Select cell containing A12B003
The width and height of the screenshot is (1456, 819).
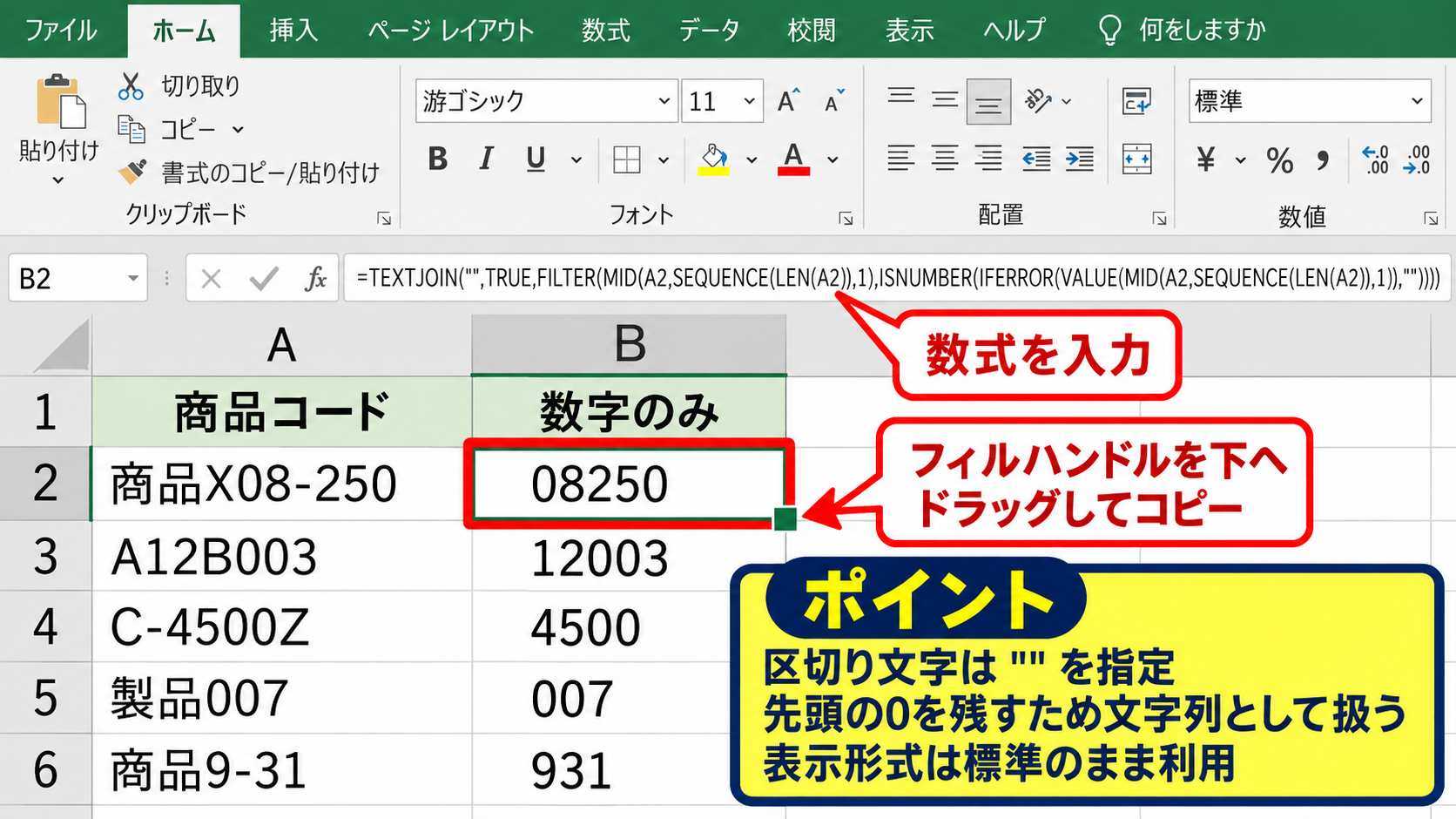[x=281, y=558]
